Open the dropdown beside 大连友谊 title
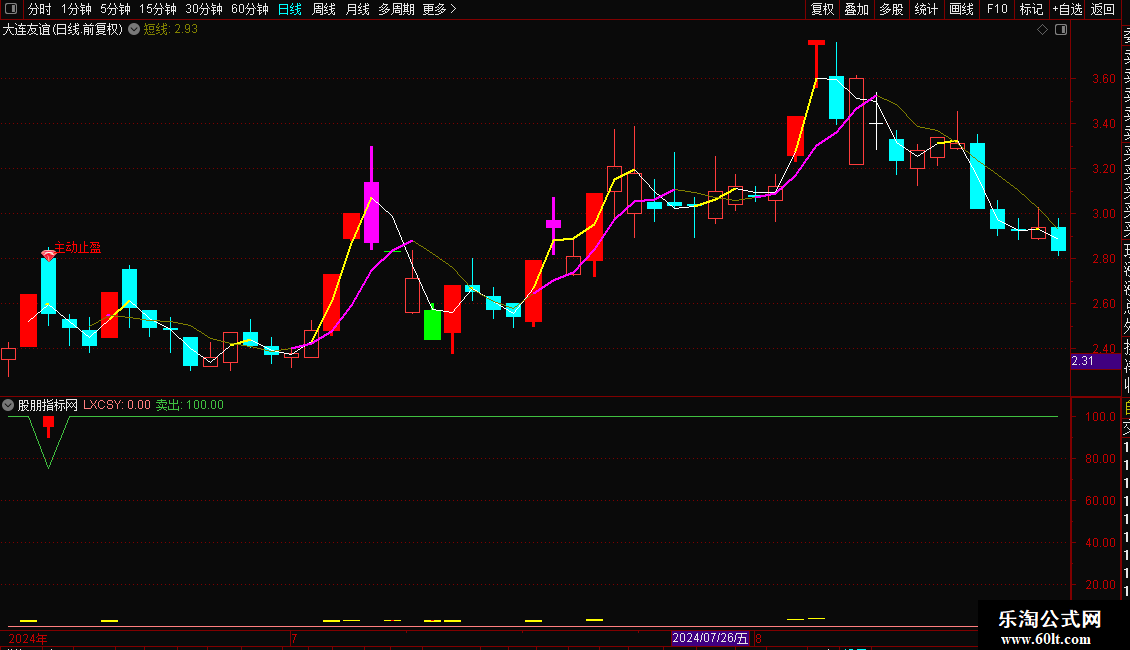Screen dimensions: 1130x650 134,30
